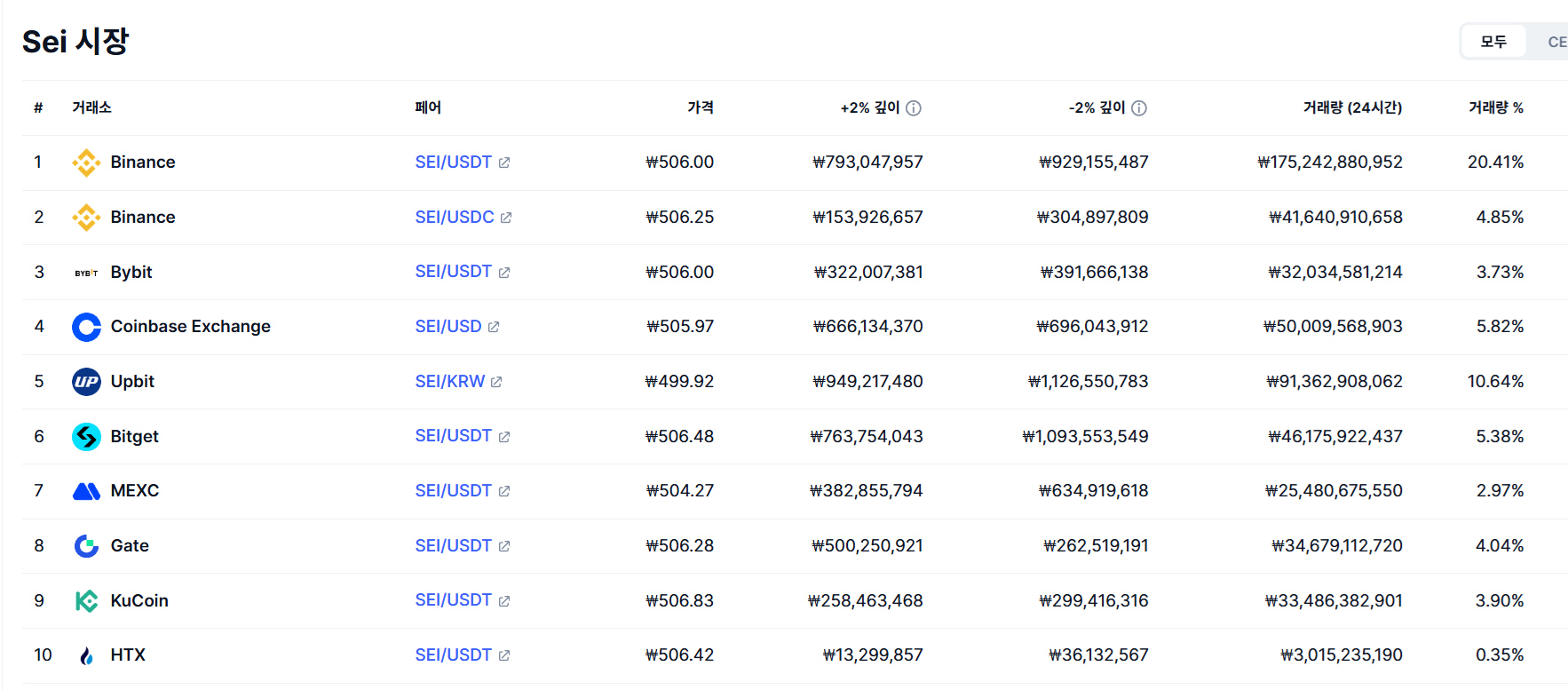
Task: Click external link icon beside SEI/USDC
Action: click(x=506, y=218)
